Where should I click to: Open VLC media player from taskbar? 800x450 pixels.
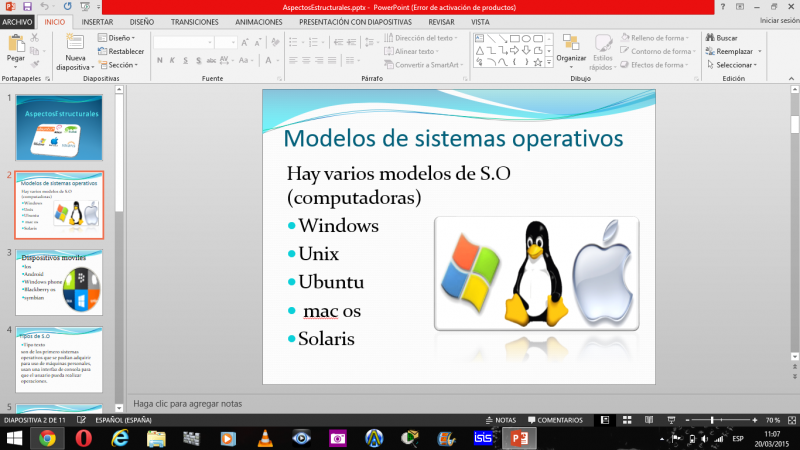265,438
